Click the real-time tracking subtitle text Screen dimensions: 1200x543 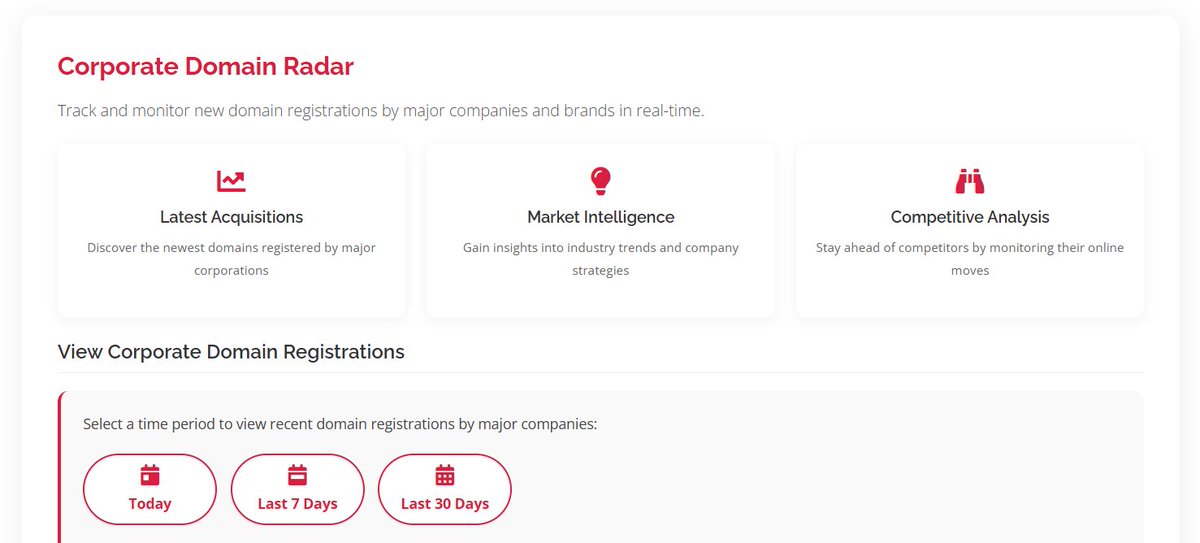(x=381, y=110)
